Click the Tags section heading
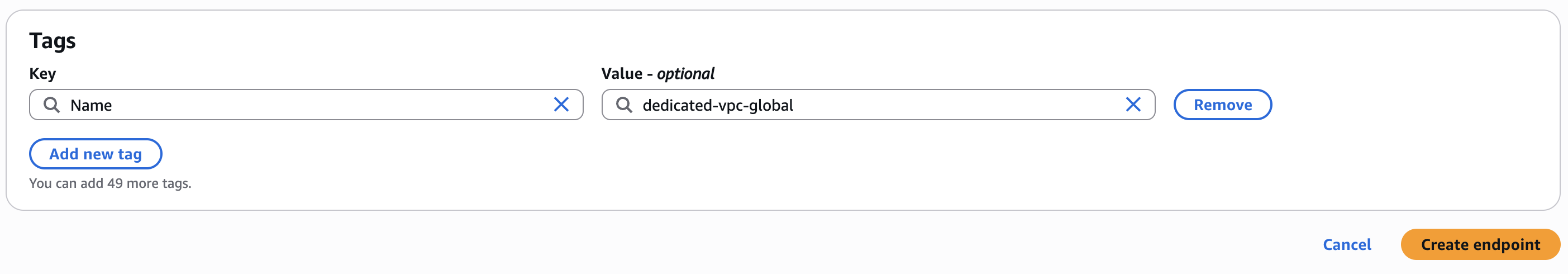Image resolution: width=1568 pixels, height=274 pixels. click(53, 41)
